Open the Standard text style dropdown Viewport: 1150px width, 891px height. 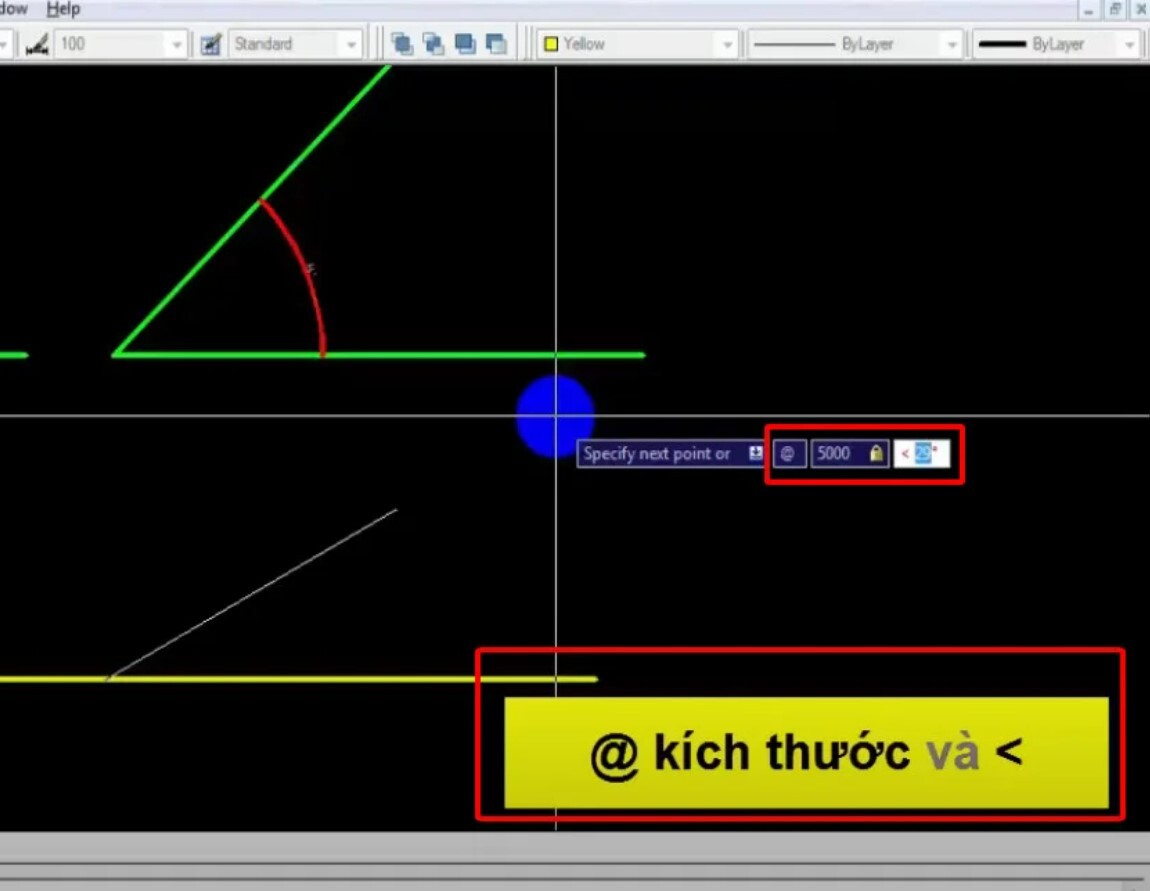click(351, 44)
